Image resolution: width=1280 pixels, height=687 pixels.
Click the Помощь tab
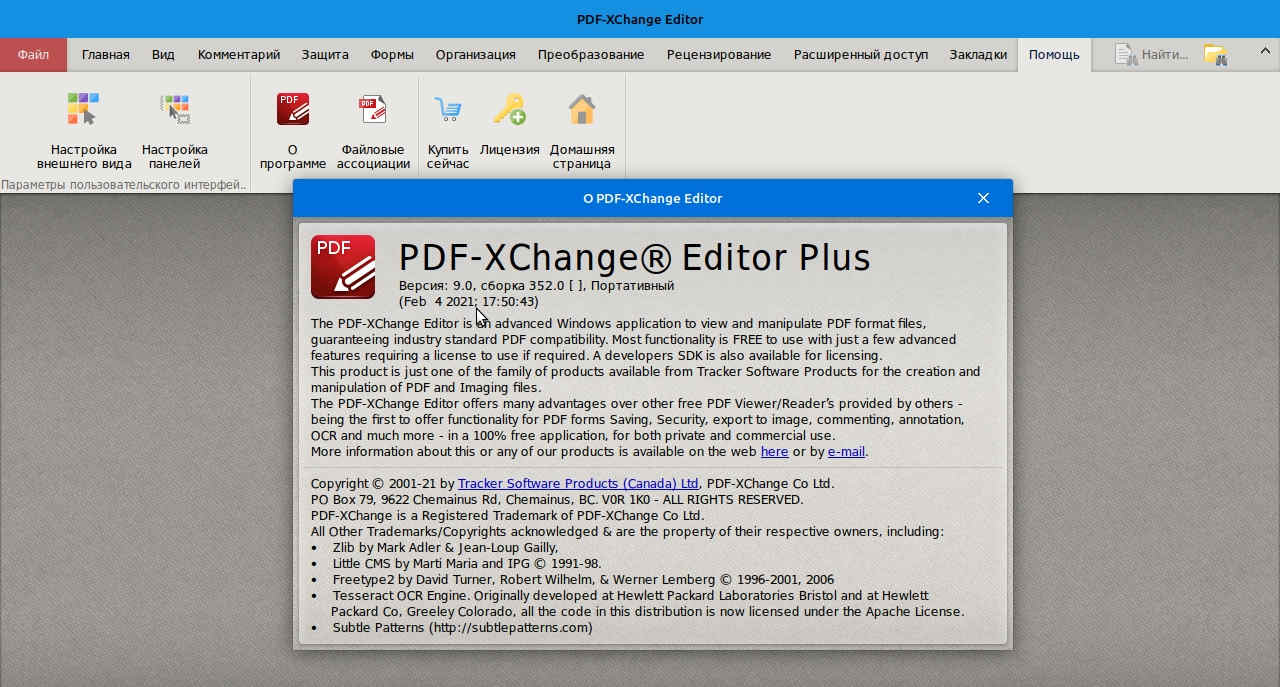[1054, 55]
